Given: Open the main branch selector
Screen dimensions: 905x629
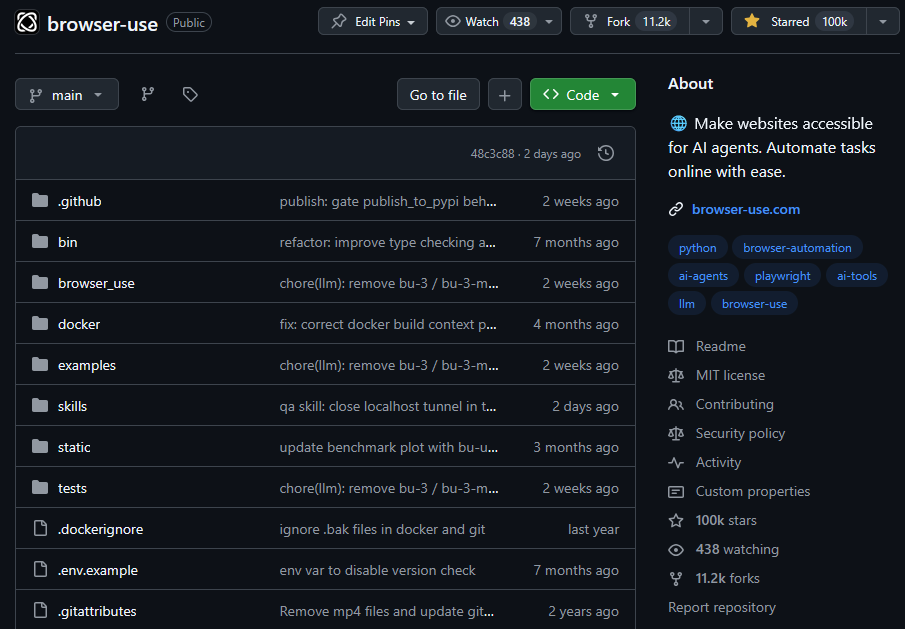Looking at the screenshot, I should tap(67, 95).
